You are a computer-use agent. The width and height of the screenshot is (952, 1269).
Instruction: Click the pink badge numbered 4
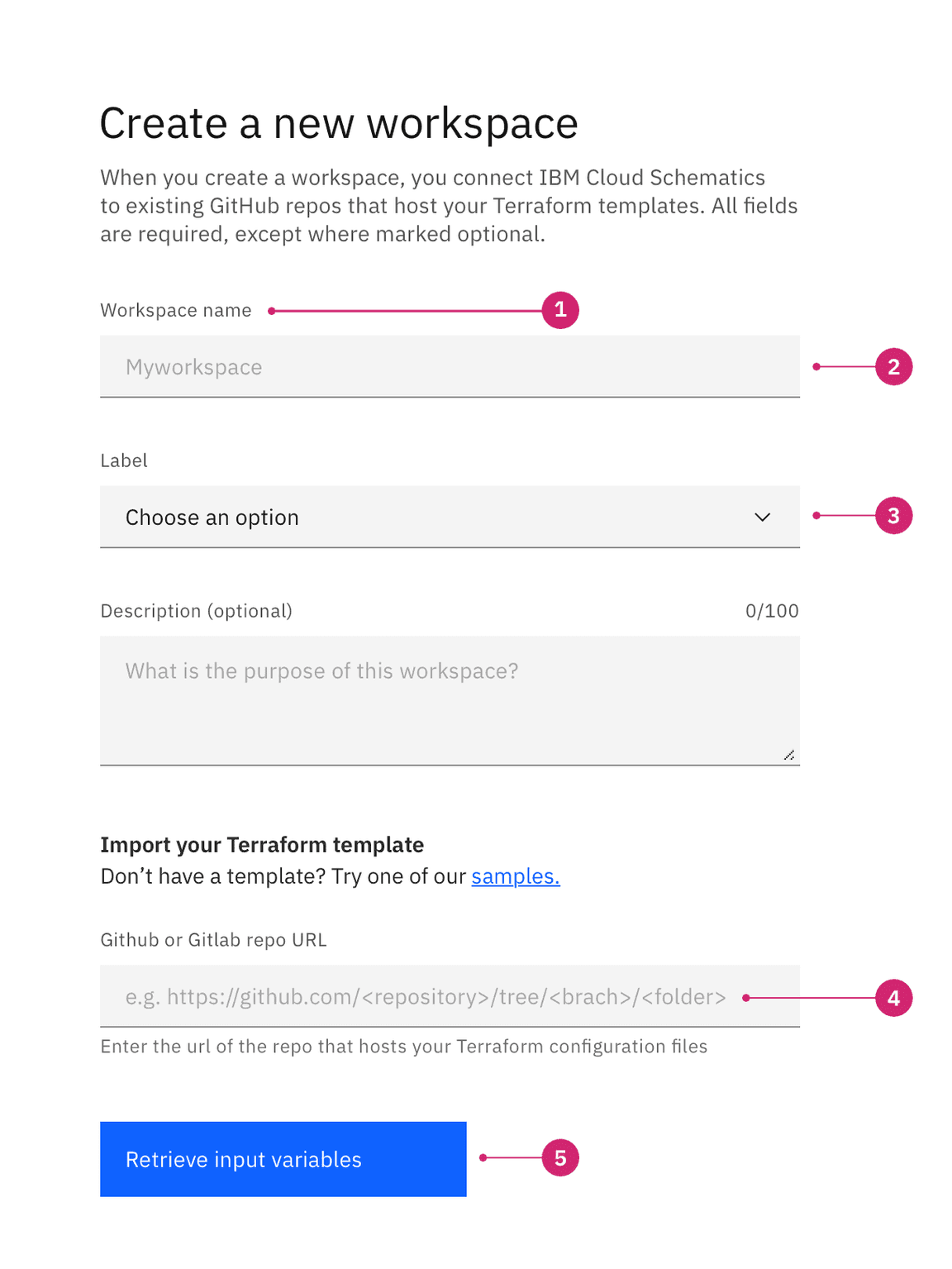pyautogui.click(x=893, y=998)
